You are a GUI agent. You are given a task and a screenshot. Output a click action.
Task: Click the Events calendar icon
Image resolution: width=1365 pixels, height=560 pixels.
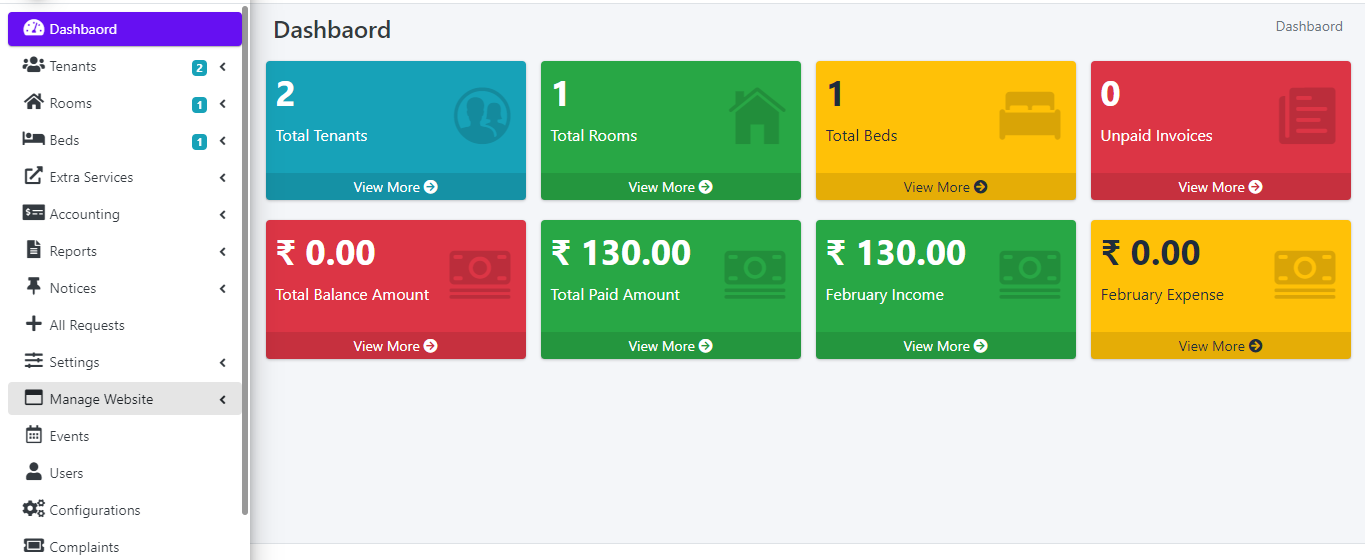coord(33,436)
